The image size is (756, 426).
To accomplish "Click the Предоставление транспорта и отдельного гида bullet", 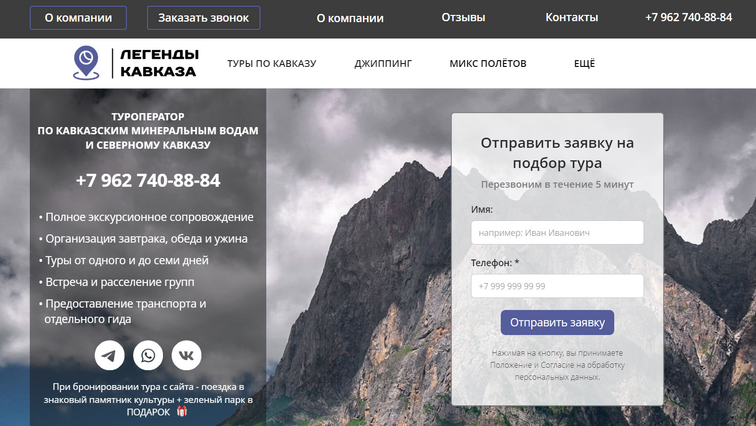I will point(122,311).
